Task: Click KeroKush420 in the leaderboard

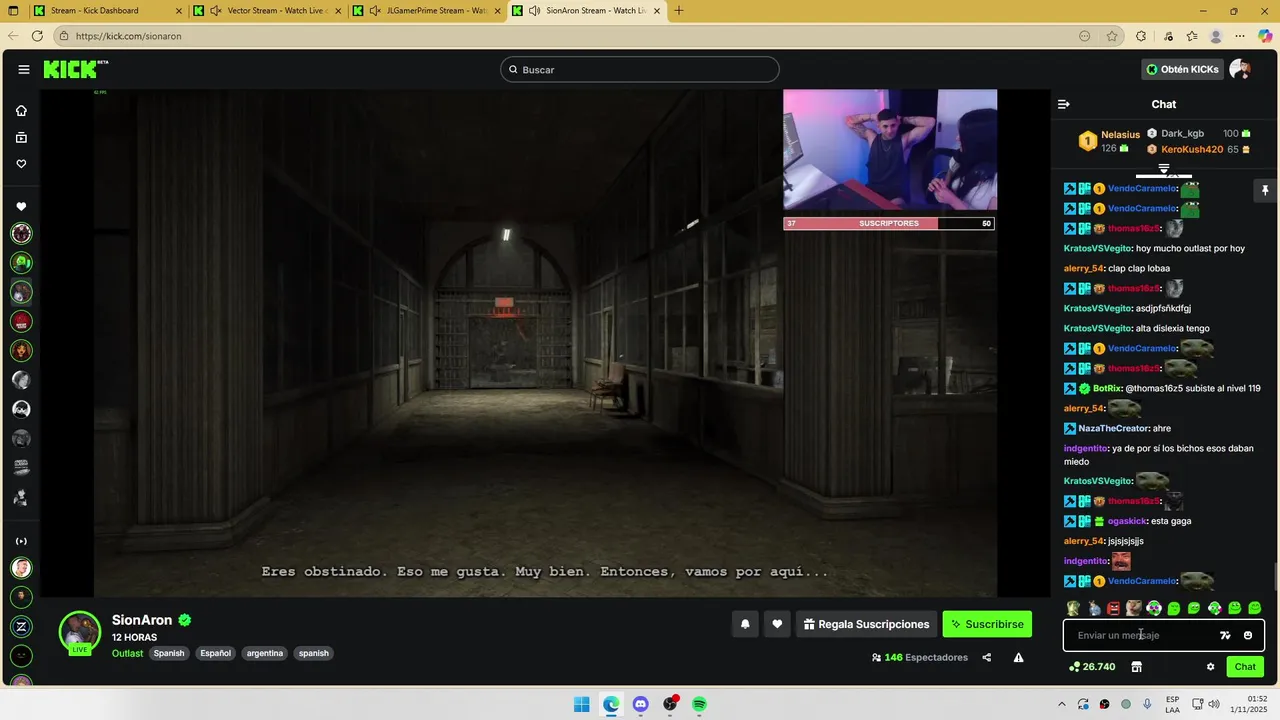Action: pos(1192,149)
